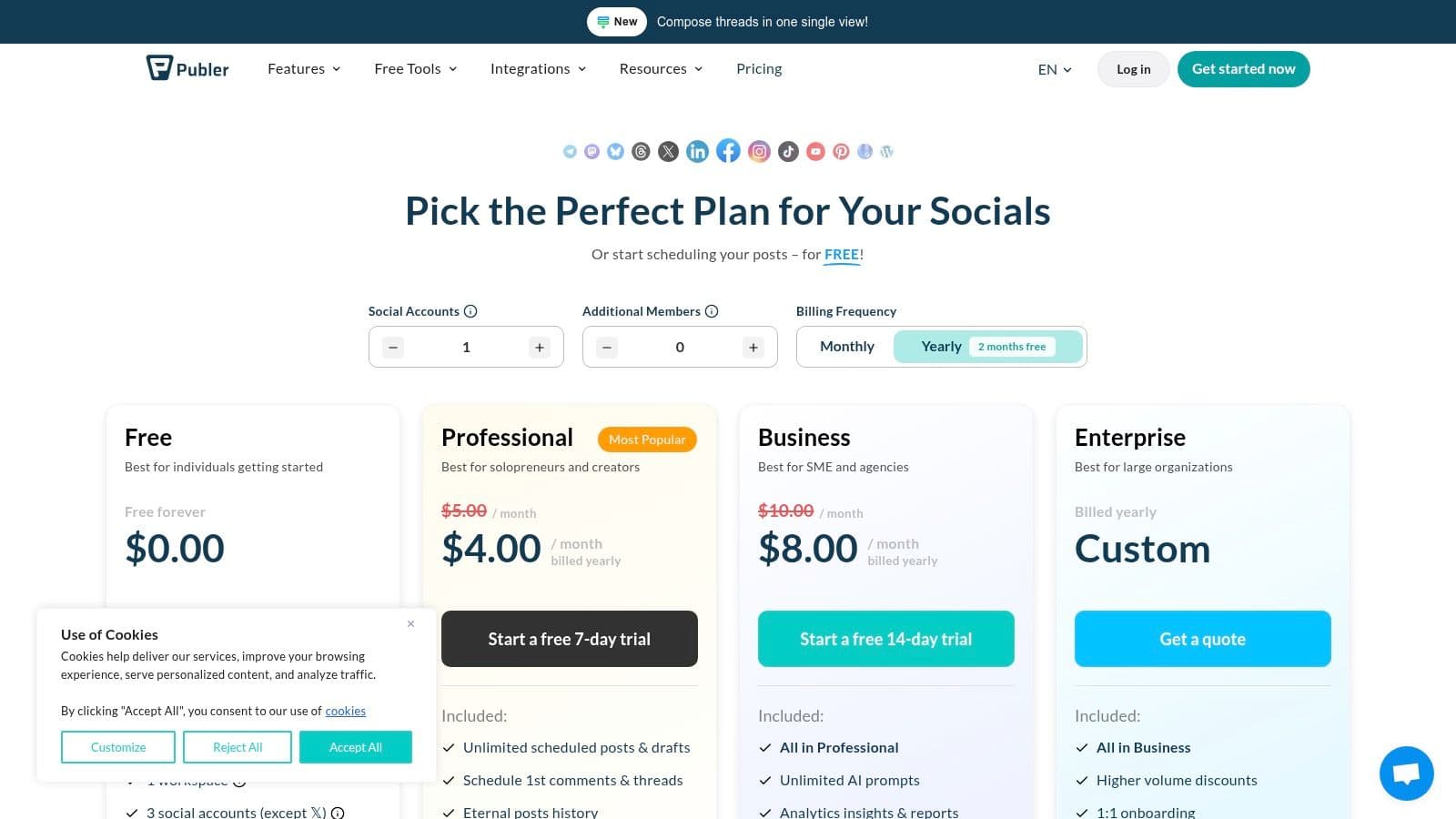The image size is (1456, 819).
Task: Show the Social Accounts info tooltip
Action: (470, 311)
